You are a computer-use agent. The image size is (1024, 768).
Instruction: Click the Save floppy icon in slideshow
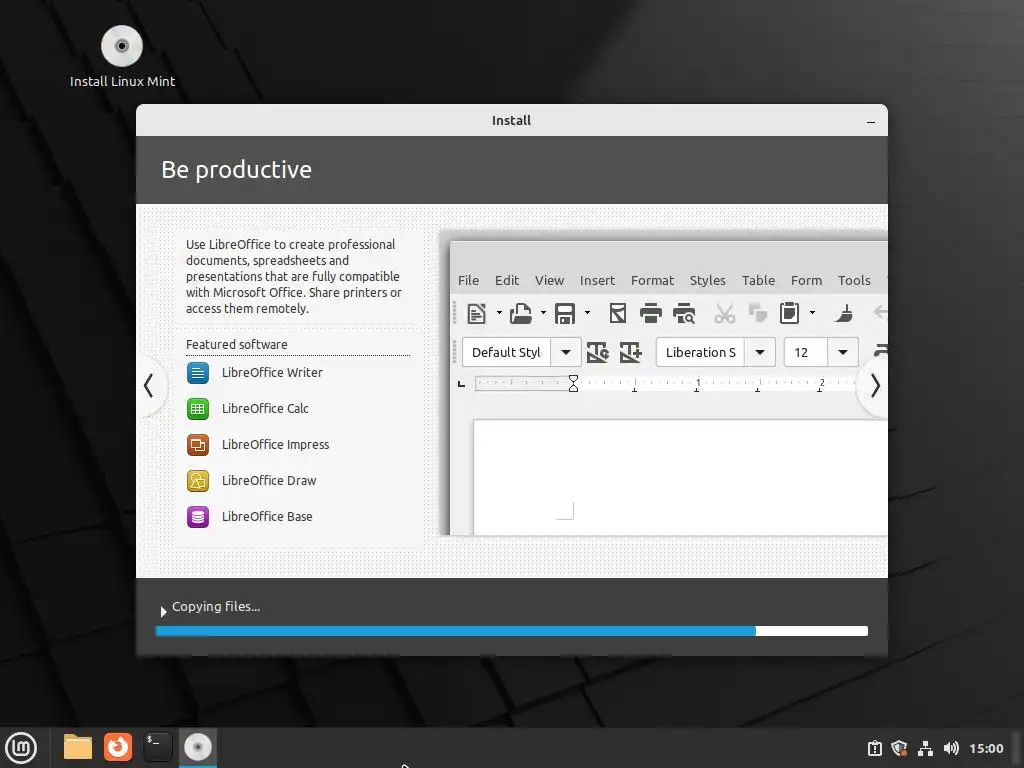[565, 313]
